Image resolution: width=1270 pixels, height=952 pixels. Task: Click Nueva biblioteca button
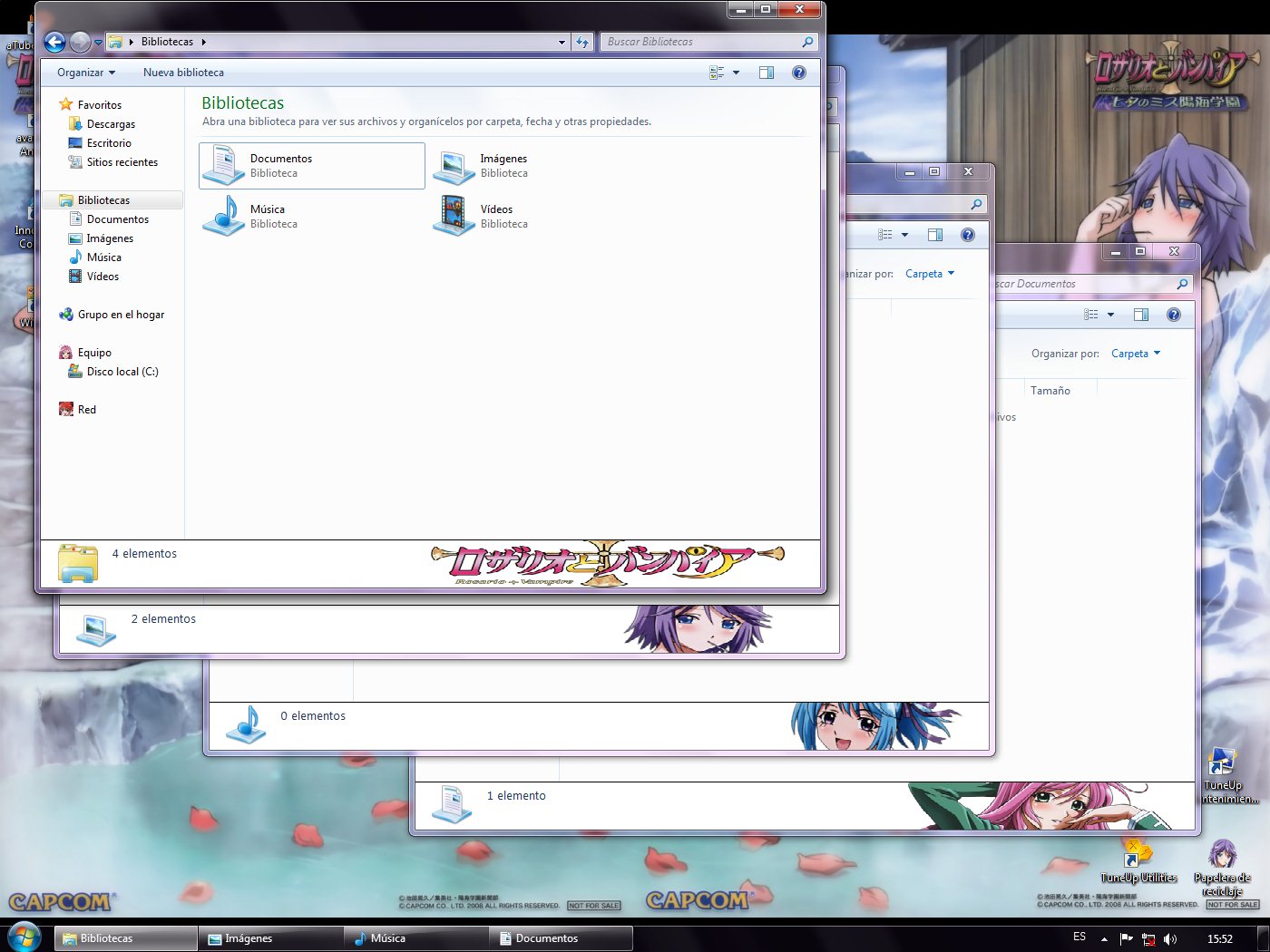(x=183, y=73)
